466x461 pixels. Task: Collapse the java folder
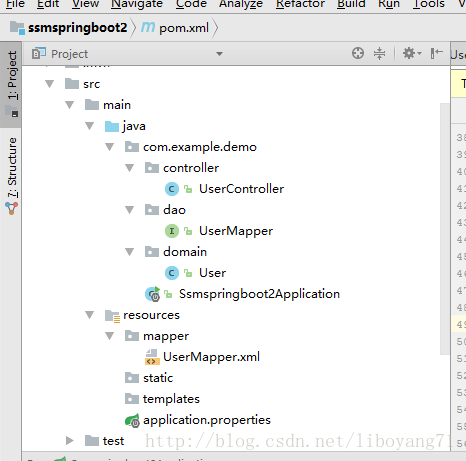click(90, 126)
